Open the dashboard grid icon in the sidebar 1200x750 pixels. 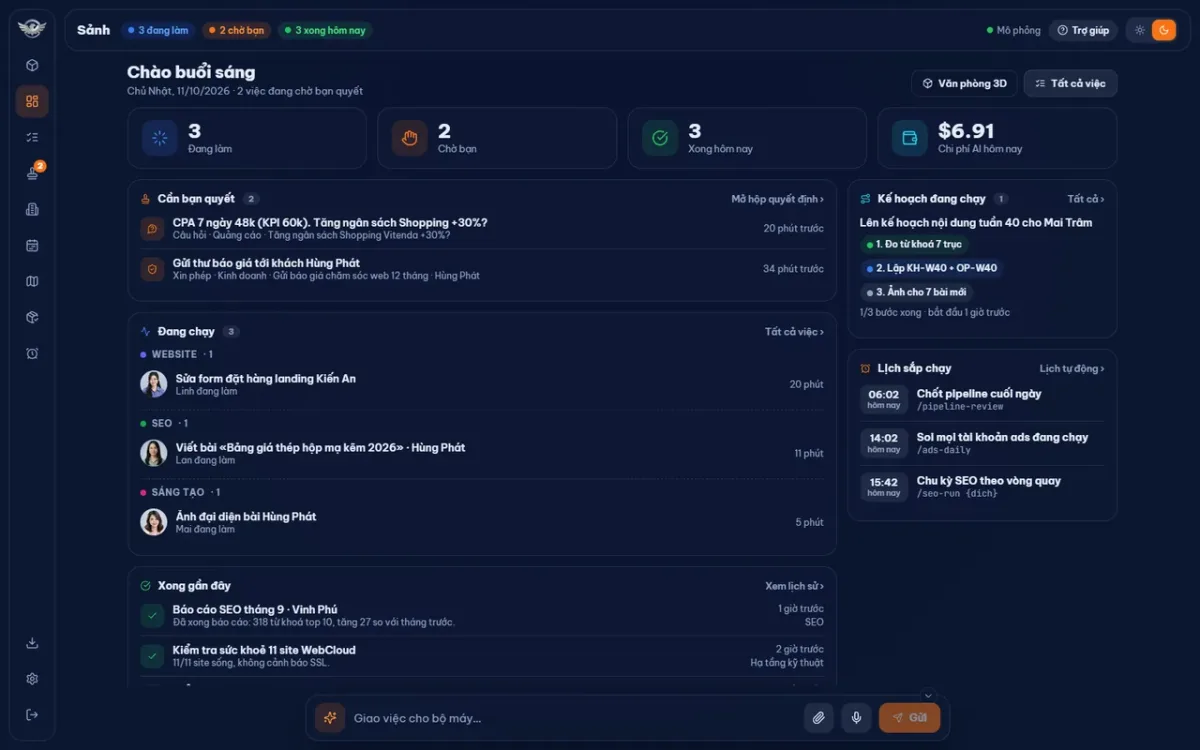[32, 101]
